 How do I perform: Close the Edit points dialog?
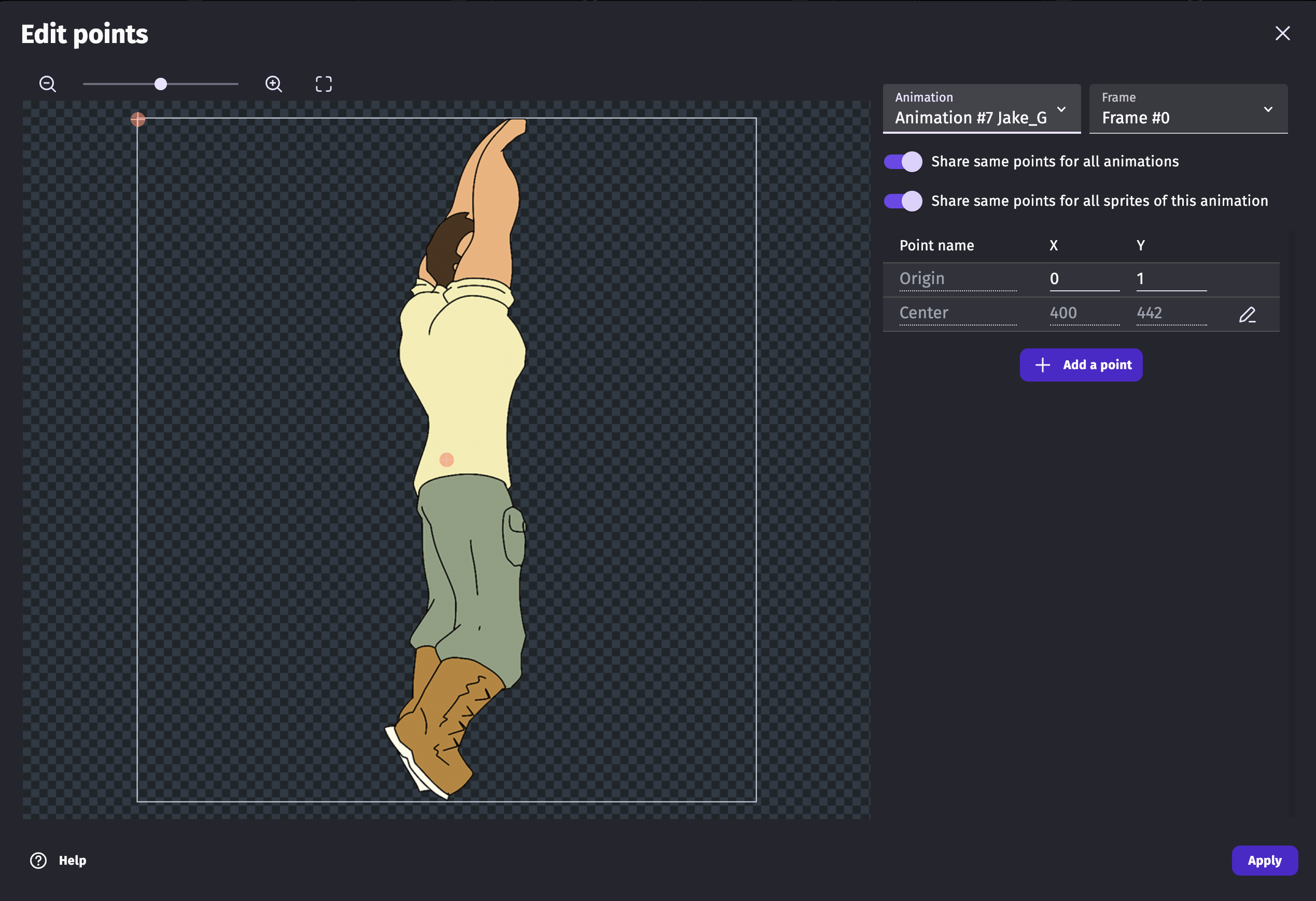pyautogui.click(x=1282, y=33)
